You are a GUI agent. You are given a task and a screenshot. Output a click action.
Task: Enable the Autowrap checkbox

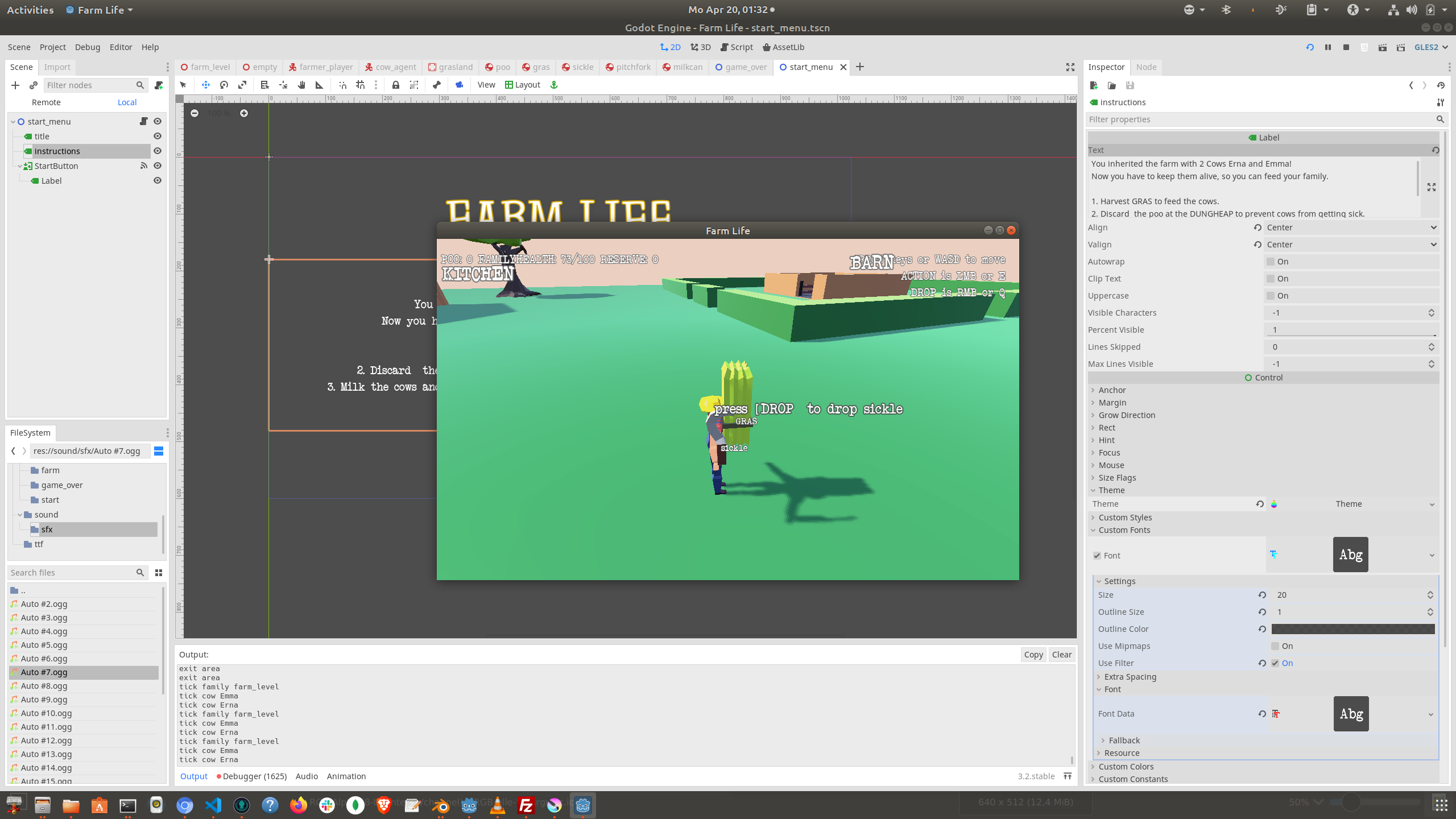pyautogui.click(x=1271, y=262)
